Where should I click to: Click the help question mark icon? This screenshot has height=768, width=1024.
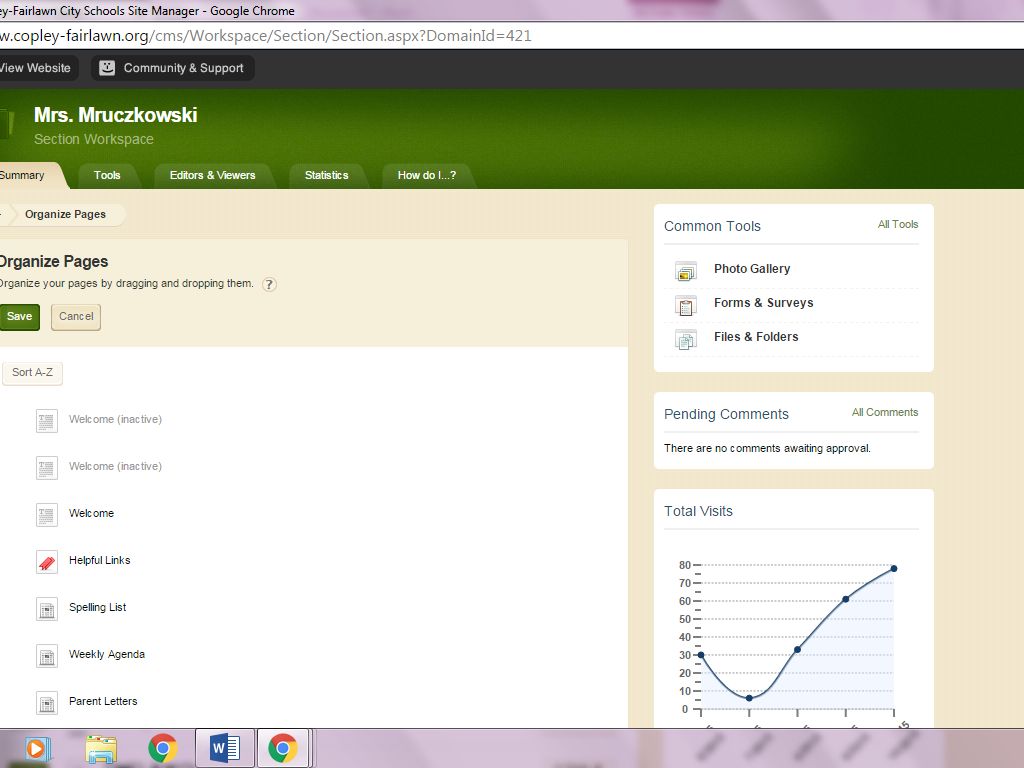coord(269,284)
